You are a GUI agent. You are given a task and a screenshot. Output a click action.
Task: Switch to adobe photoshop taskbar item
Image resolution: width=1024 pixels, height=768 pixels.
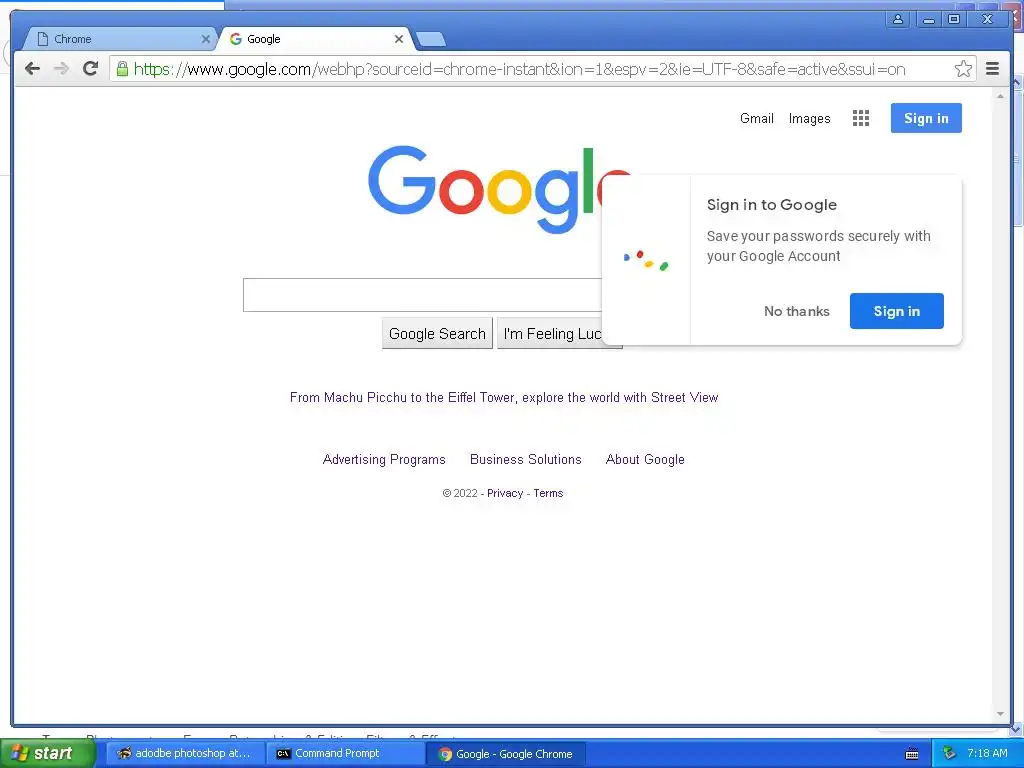(184, 754)
